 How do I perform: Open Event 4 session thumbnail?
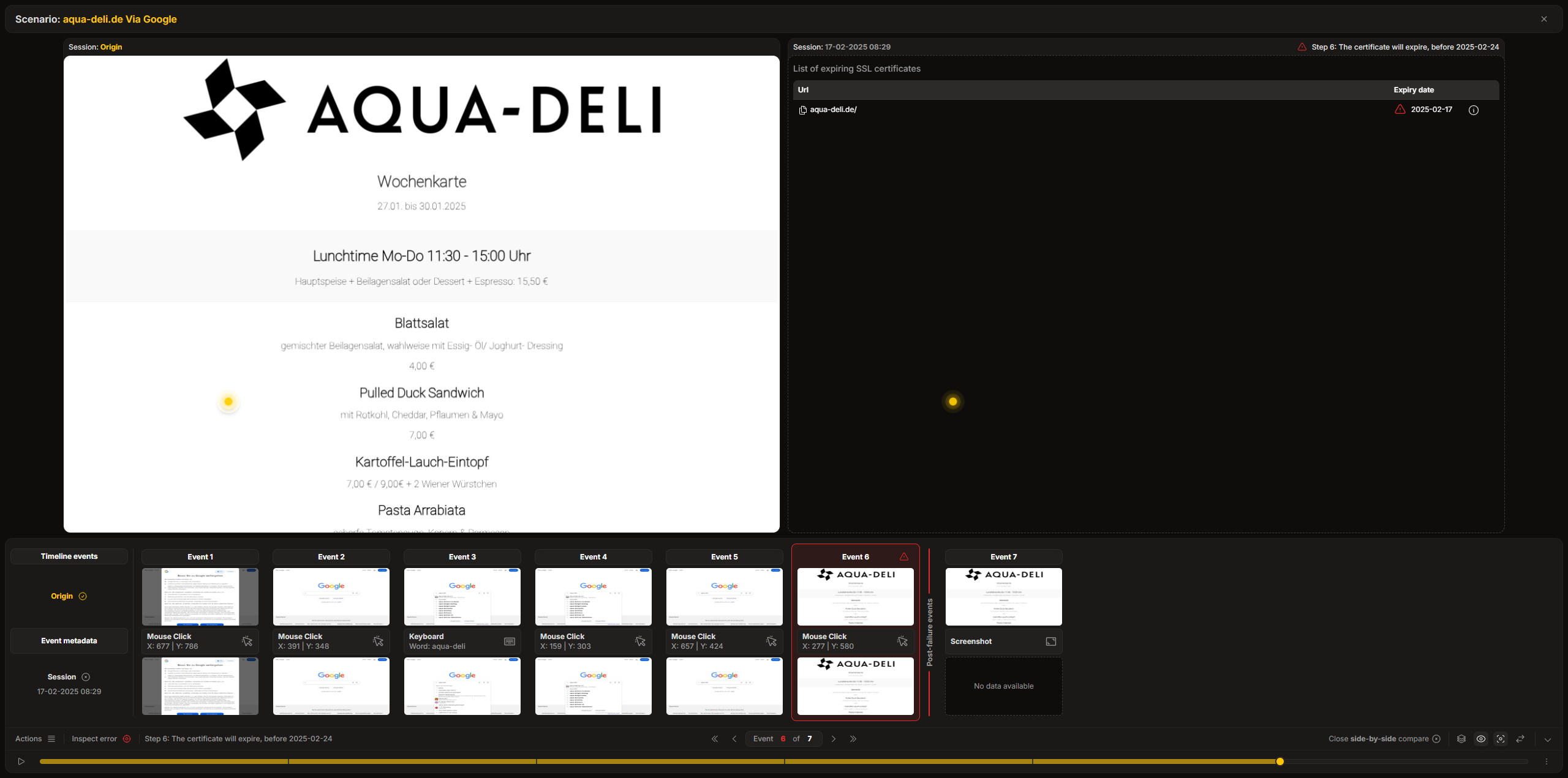pos(594,686)
